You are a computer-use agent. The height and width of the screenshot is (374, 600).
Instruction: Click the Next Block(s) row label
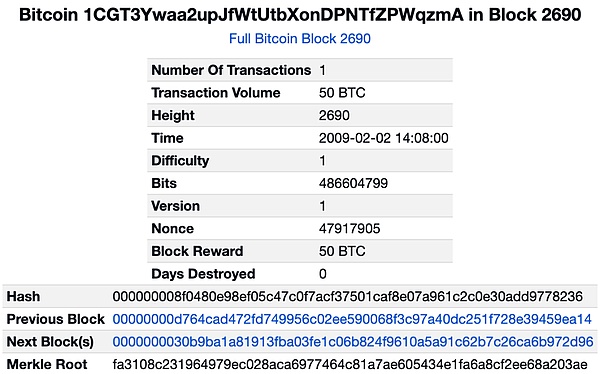click(x=50, y=341)
